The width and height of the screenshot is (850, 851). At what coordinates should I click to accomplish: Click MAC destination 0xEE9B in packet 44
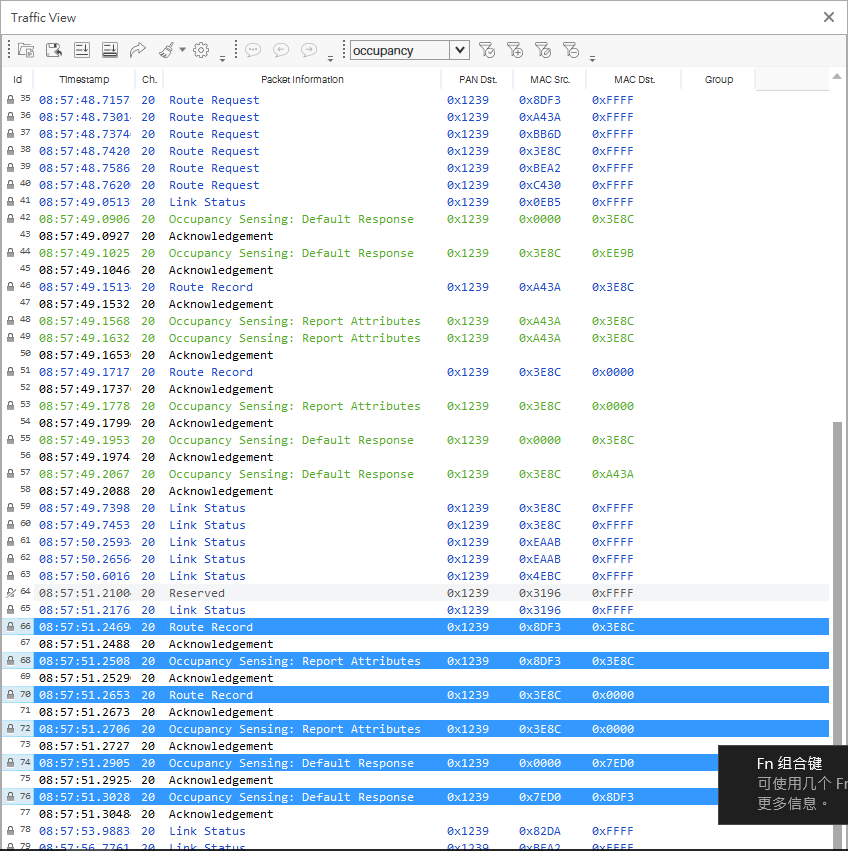(x=613, y=253)
